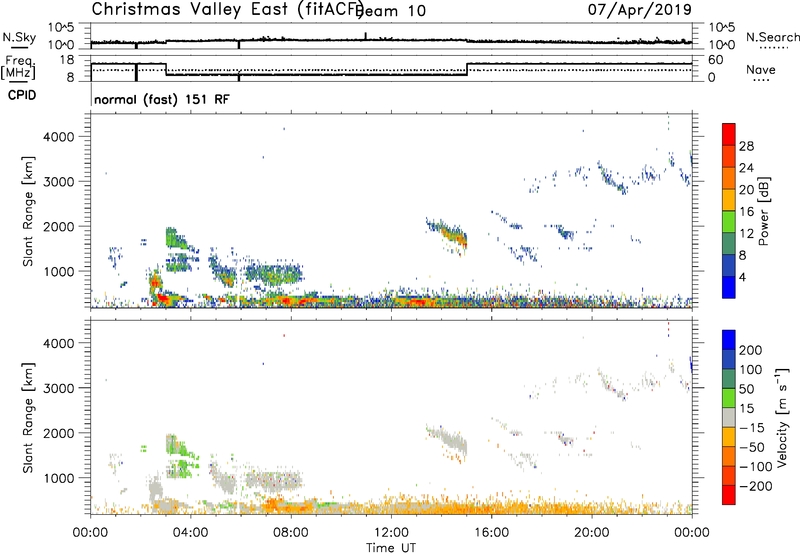
Task: Click the 'Slant Range [km]' label of velocity panel
Action: pos(28,417)
